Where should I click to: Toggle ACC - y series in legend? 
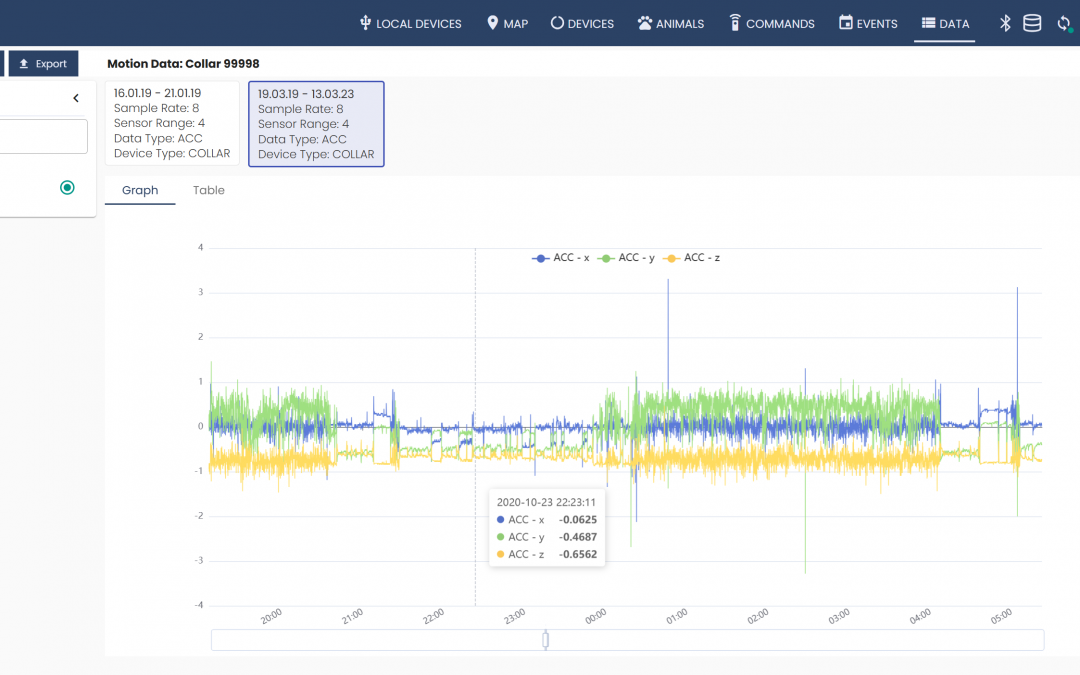pyautogui.click(x=626, y=258)
